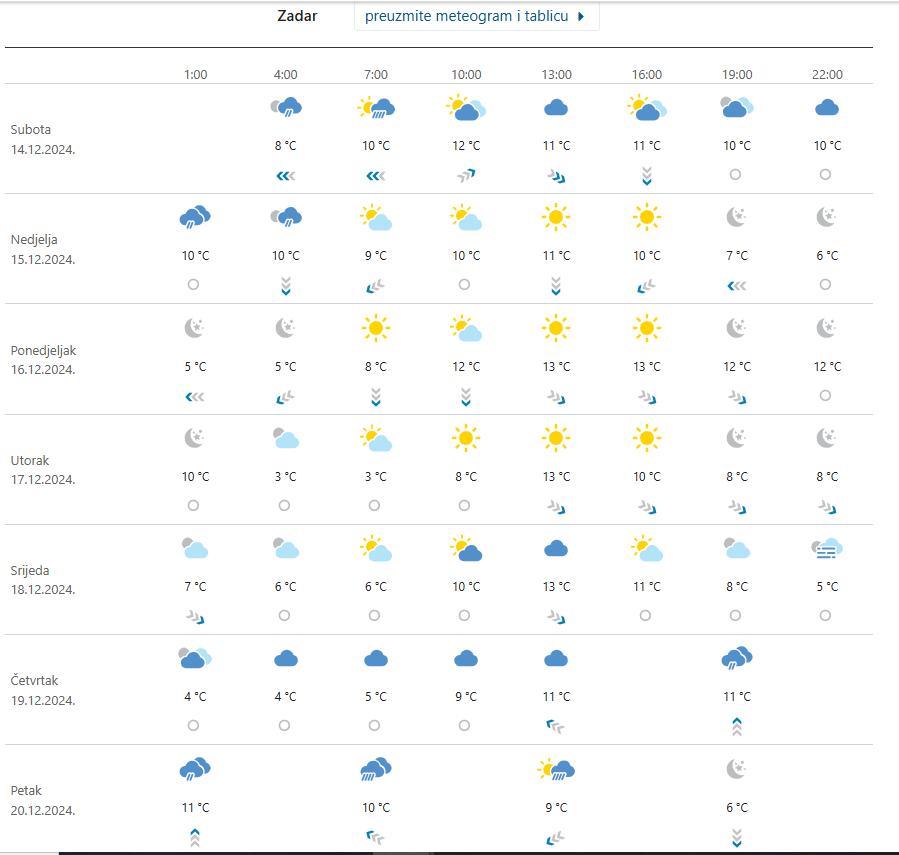
Task: Click the wind arrow for Subota at 16:00
Action: tap(647, 175)
